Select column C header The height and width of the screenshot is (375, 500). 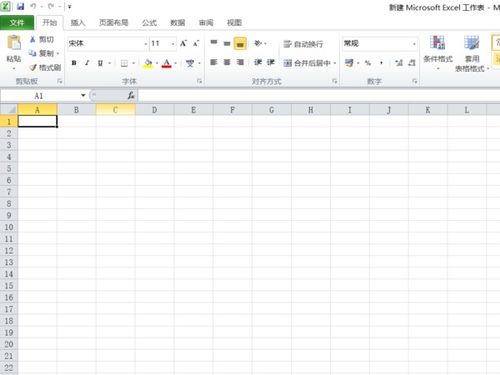click(115, 110)
